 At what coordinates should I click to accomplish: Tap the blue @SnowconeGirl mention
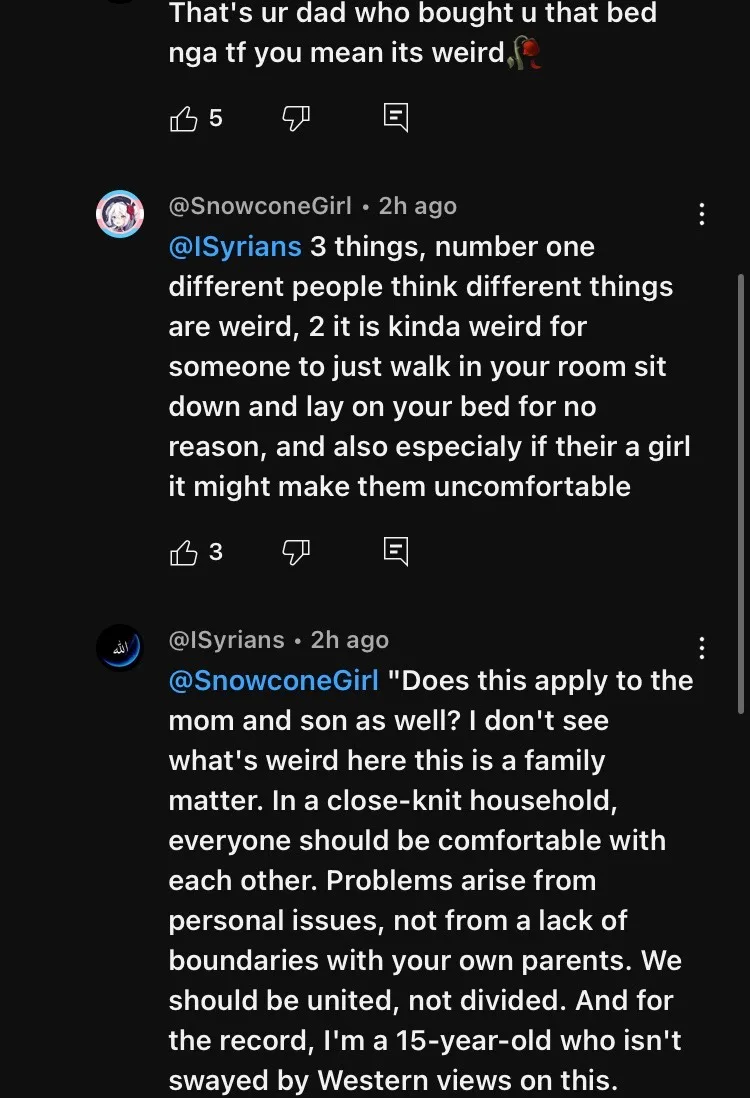(274, 681)
